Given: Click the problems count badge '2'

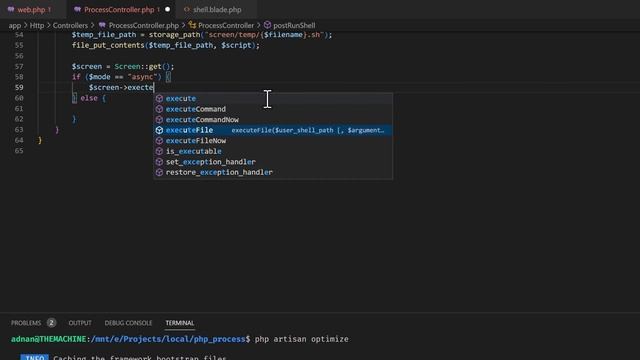Looking at the screenshot, I should point(51,323).
